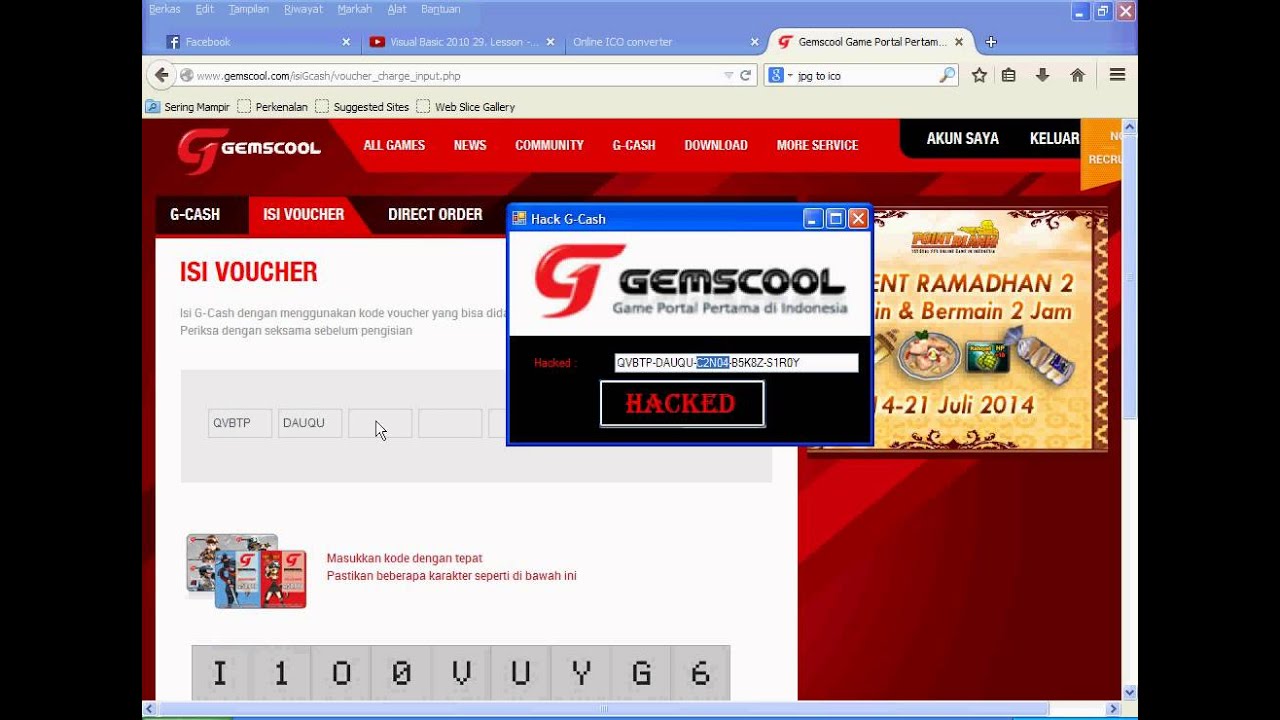Open the MORE SERVICE navigation link
Viewport: 1280px width, 720px height.
coord(817,145)
